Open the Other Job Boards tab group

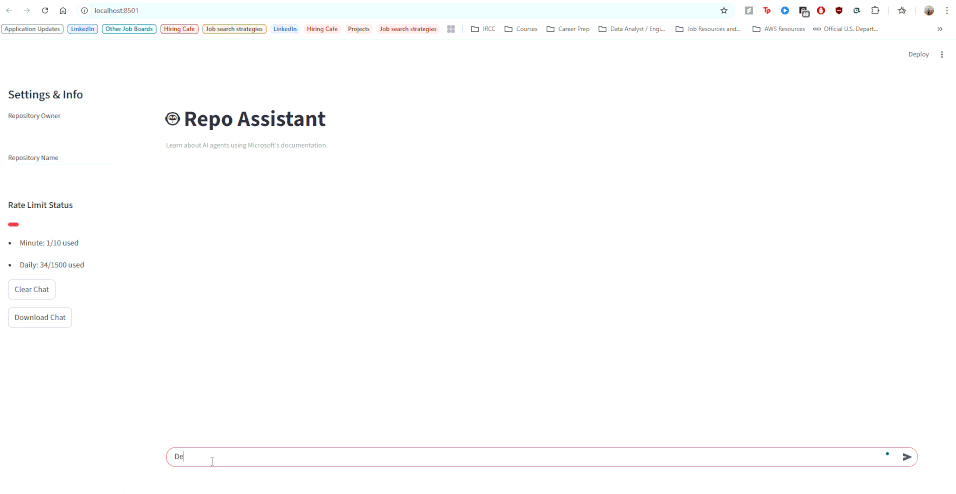(129, 29)
